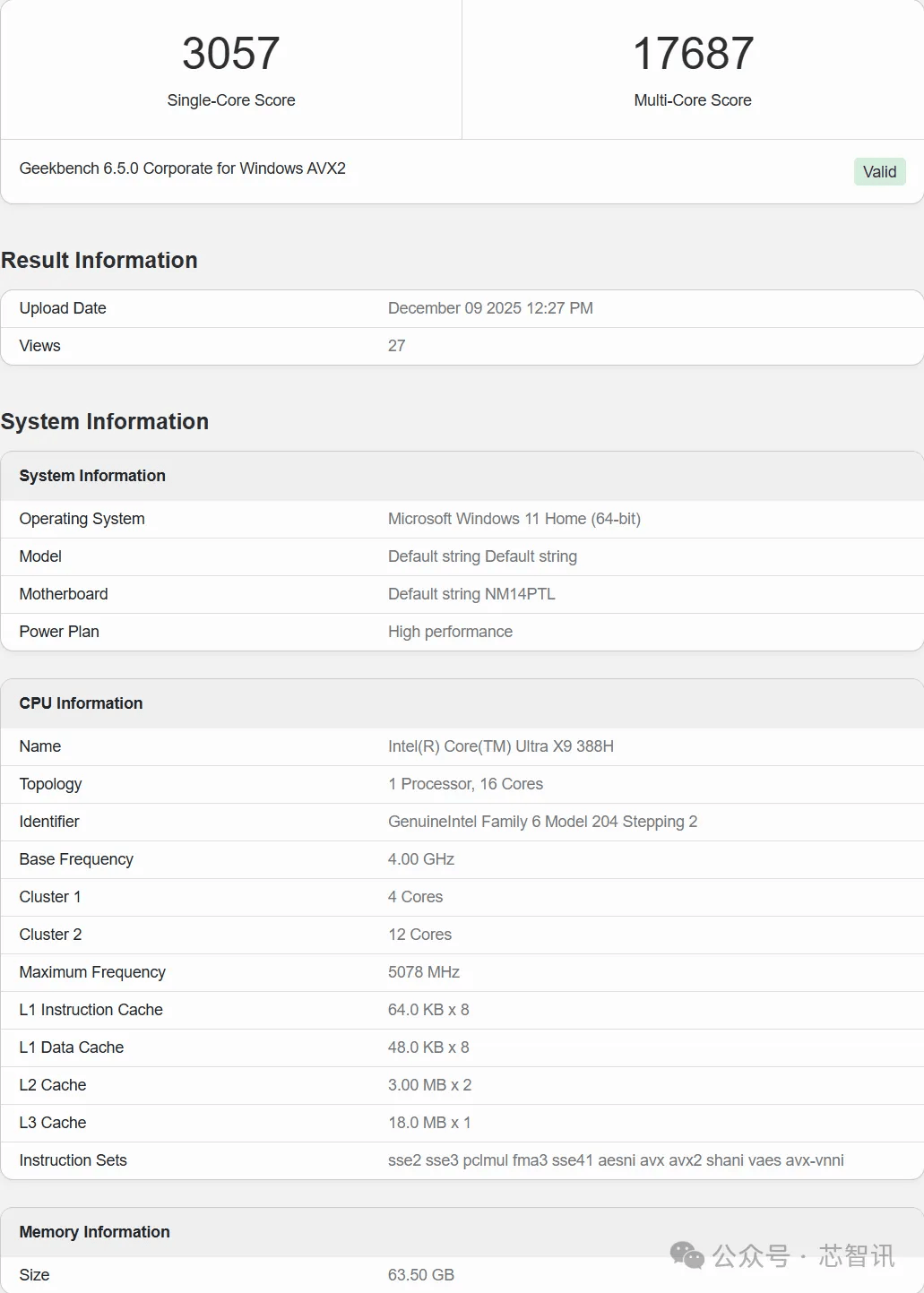The height and width of the screenshot is (1293, 924).
Task: Click the L3 Cache value 18.0 MB x 1
Action: 429,1123
